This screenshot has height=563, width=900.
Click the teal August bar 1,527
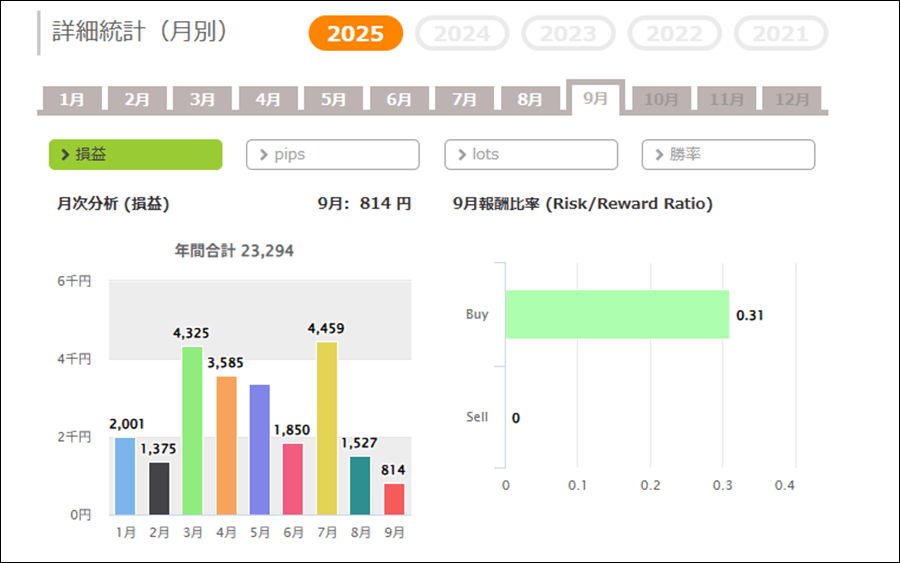[x=360, y=485]
